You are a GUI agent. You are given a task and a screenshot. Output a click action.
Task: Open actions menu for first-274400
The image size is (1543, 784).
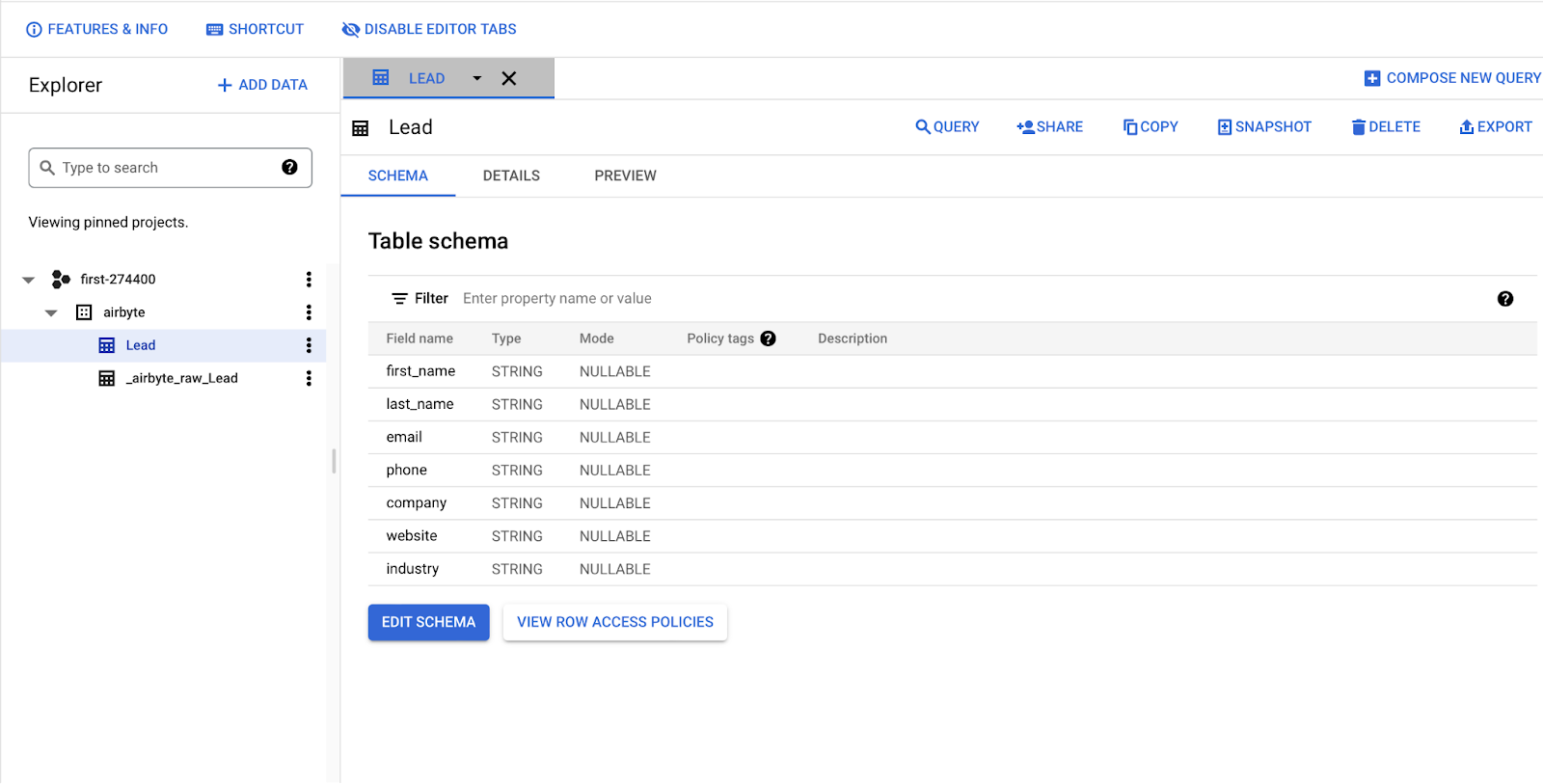309,280
